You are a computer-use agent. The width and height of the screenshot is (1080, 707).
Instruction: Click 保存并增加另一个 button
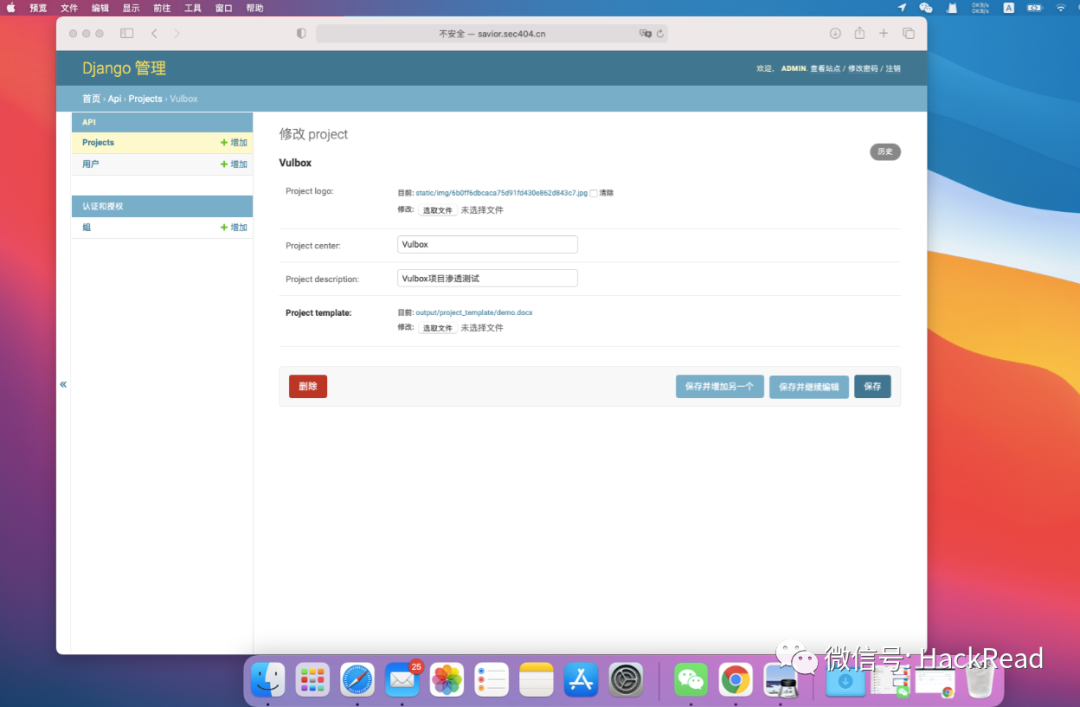click(719, 386)
